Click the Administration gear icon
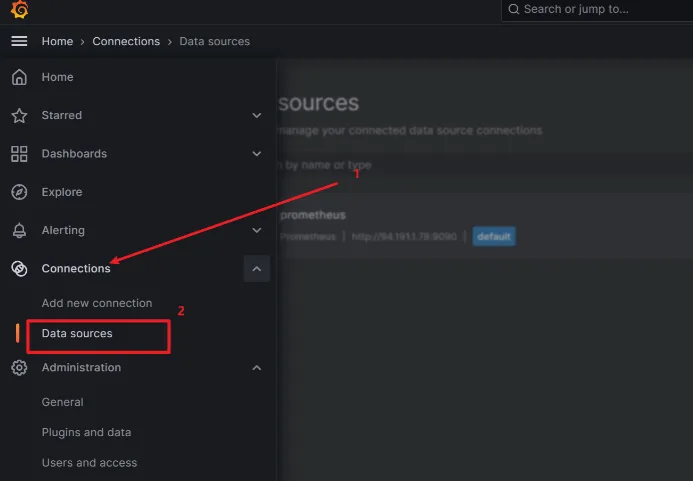This screenshot has height=481, width=693. click(x=19, y=367)
